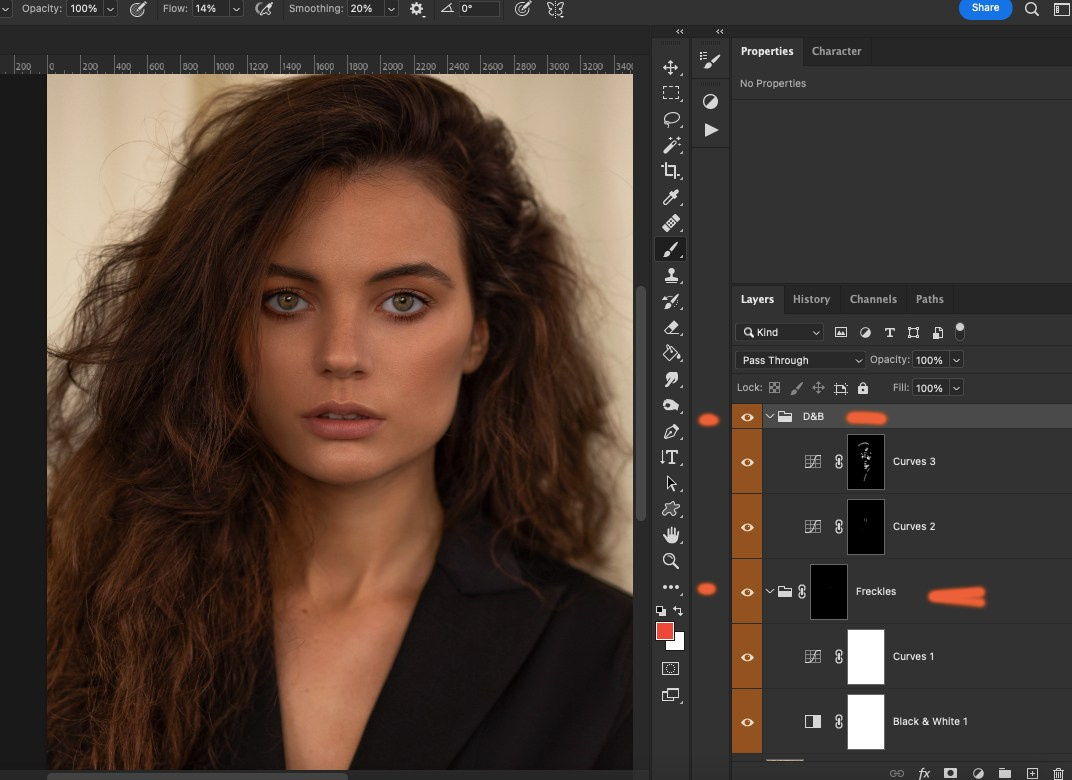Open the Kind filter dropdown

click(779, 331)
